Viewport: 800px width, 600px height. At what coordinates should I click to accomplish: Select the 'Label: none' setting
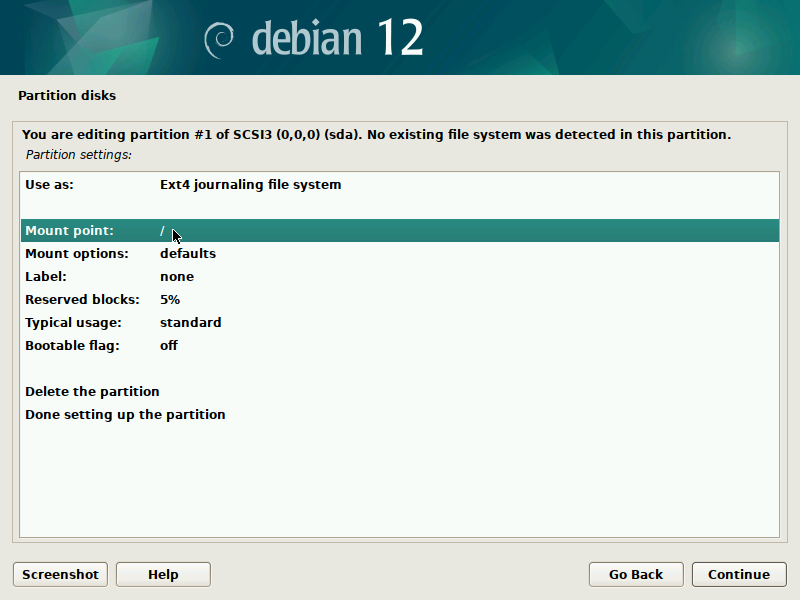click(400, 277)
